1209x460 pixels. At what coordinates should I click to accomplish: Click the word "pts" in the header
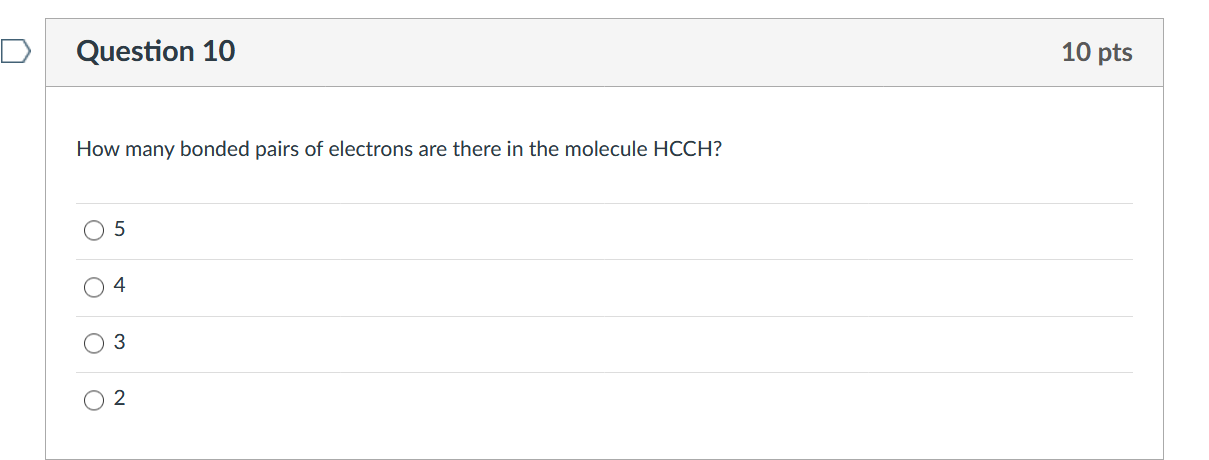[x=1115, y=52]
